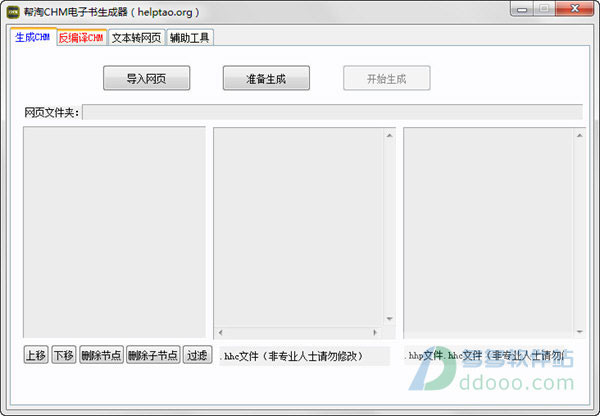Viewport: 600px width, 416px height.
Task: Click the CHM app icon in title bar
Action: click(13, 12)
